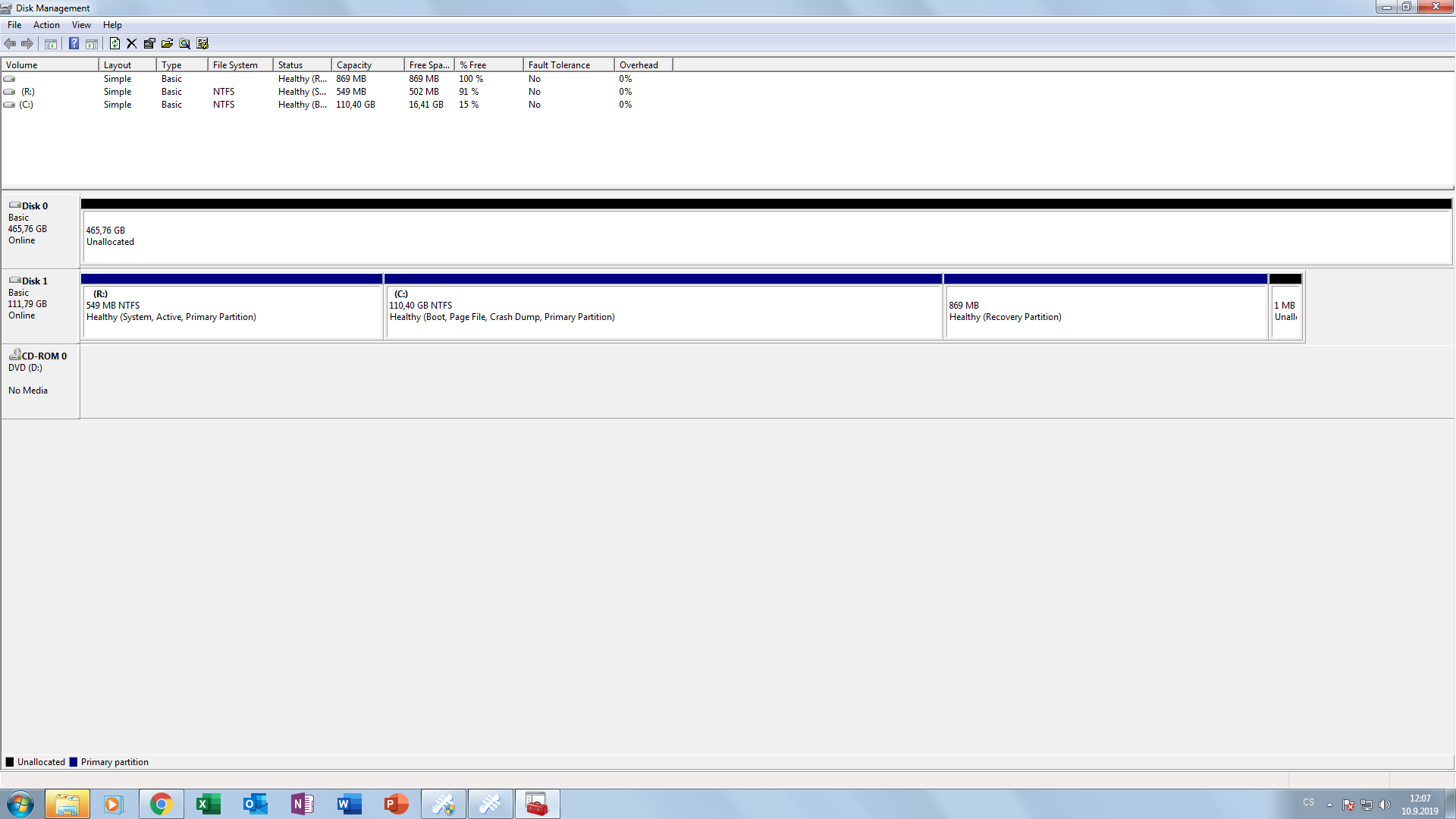The height and width of the screenshot is (819, 1456).
Task: Click the Properties toolbar icon
Action: (x=149, y=43)
